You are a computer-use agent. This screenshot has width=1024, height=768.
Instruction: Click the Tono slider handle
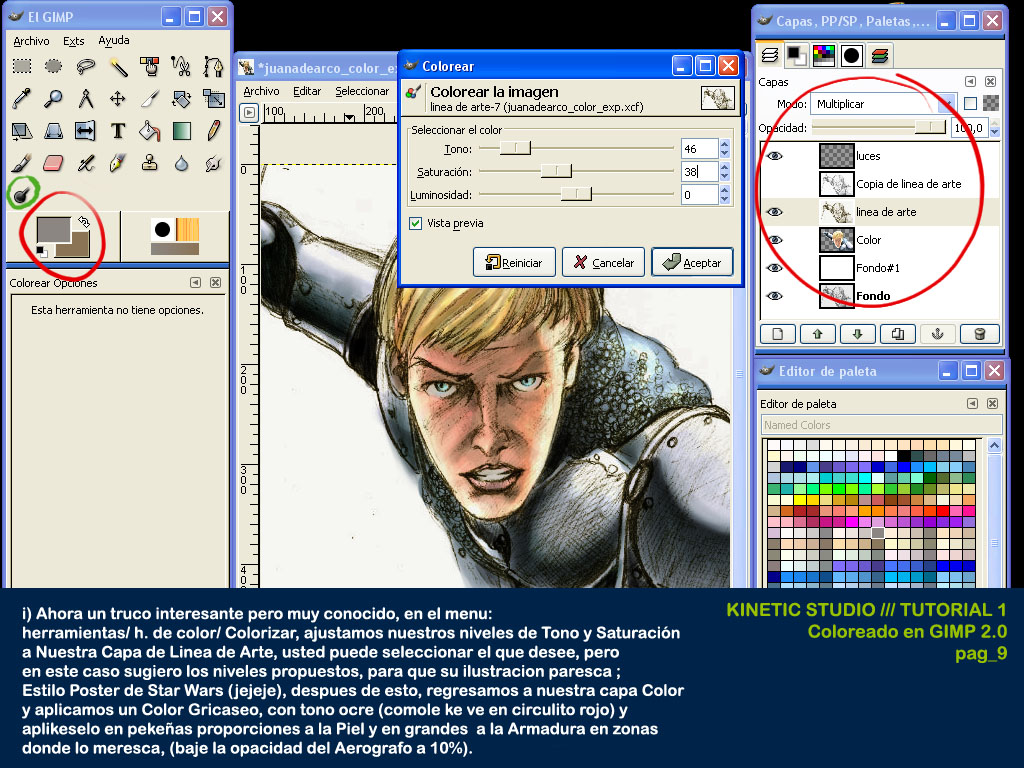click(515, 149)
